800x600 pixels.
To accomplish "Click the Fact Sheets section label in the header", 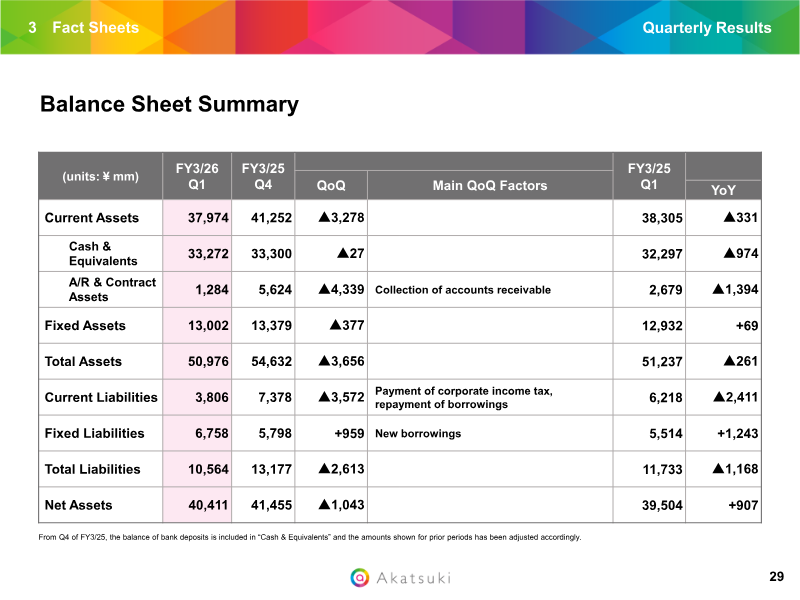I will point(95,27).
